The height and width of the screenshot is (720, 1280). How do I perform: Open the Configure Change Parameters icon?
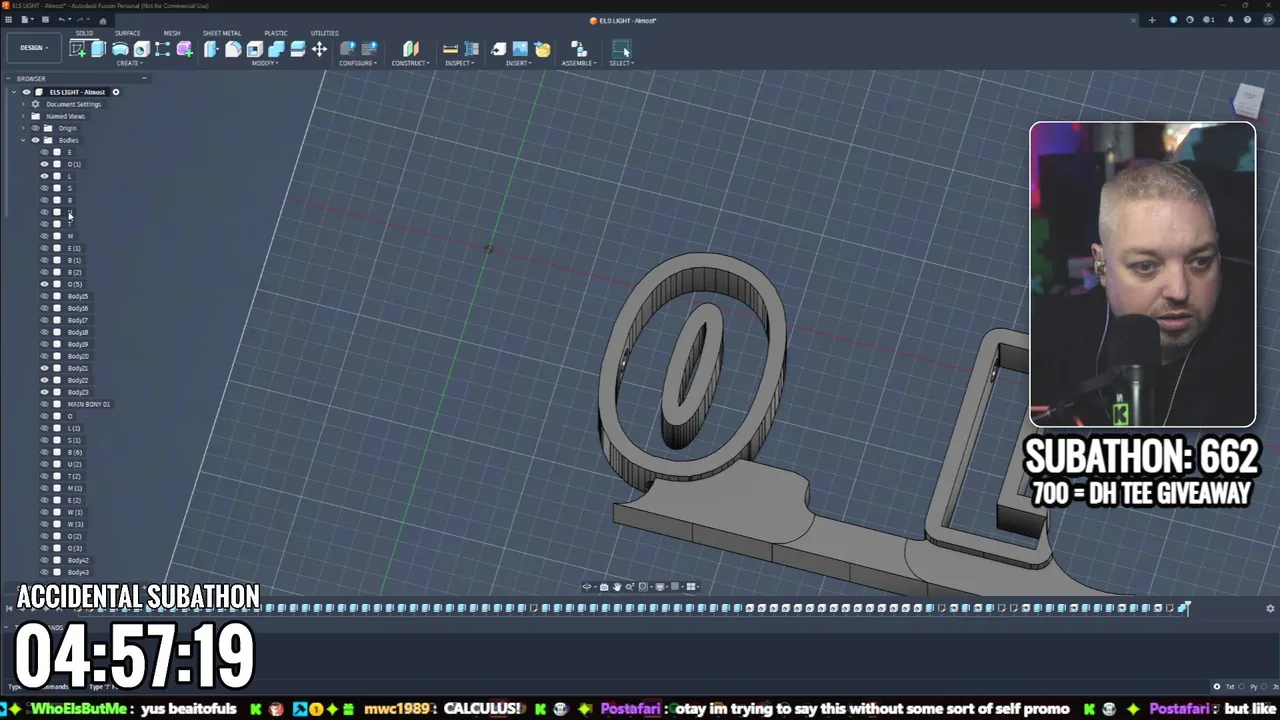347,49
